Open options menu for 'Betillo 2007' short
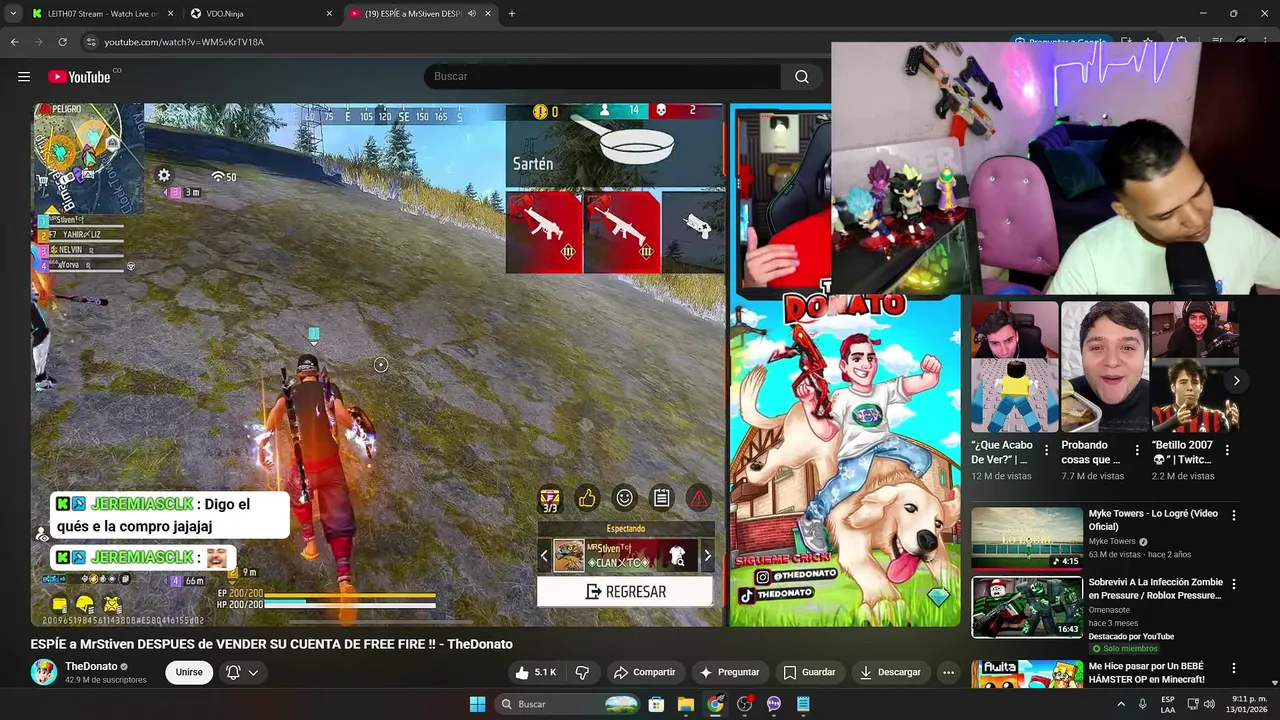This screenshot has width=1280, height=720. [x=1227, y=450]
